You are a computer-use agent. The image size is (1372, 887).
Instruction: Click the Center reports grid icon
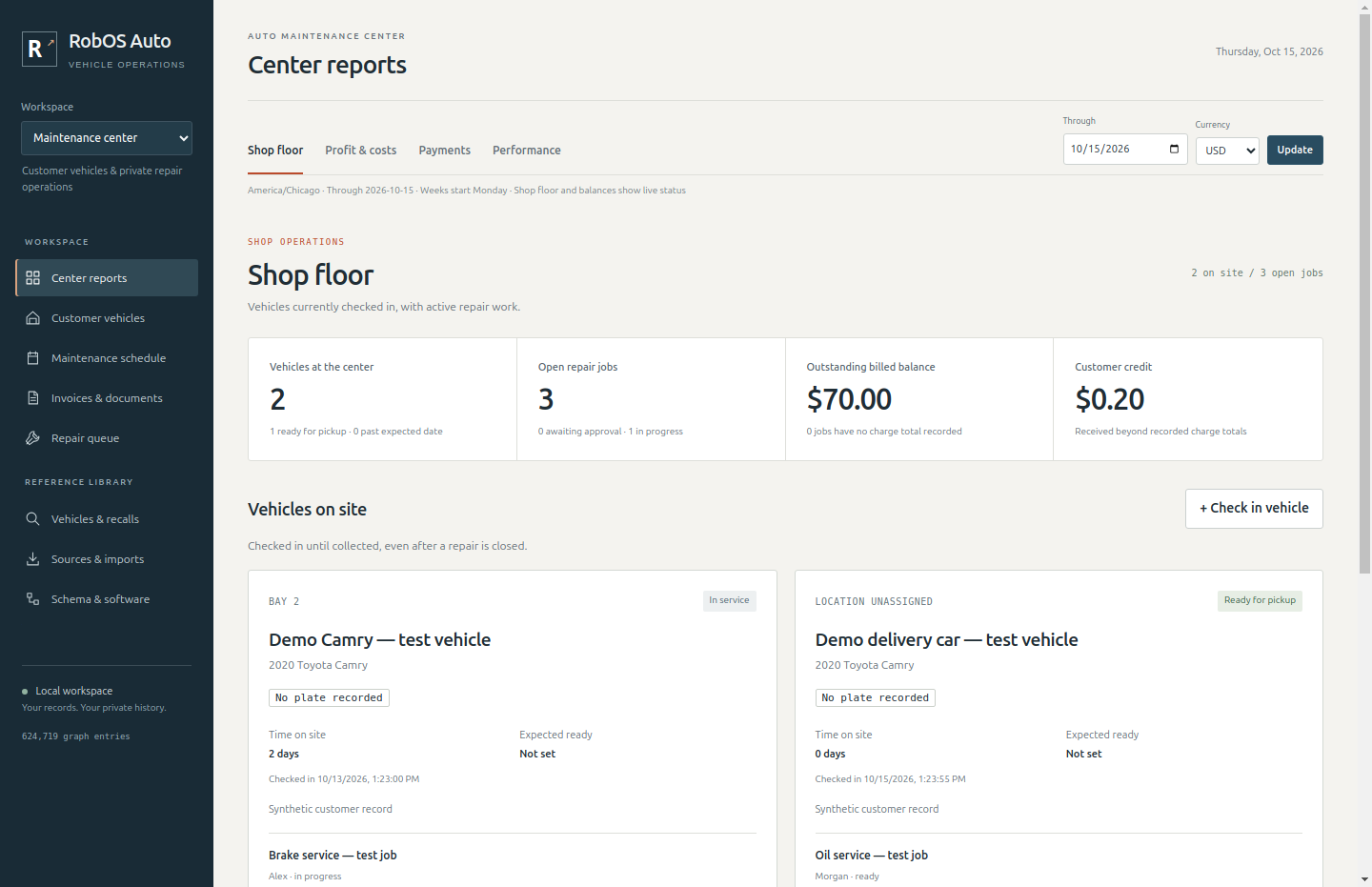pos(32,278)
